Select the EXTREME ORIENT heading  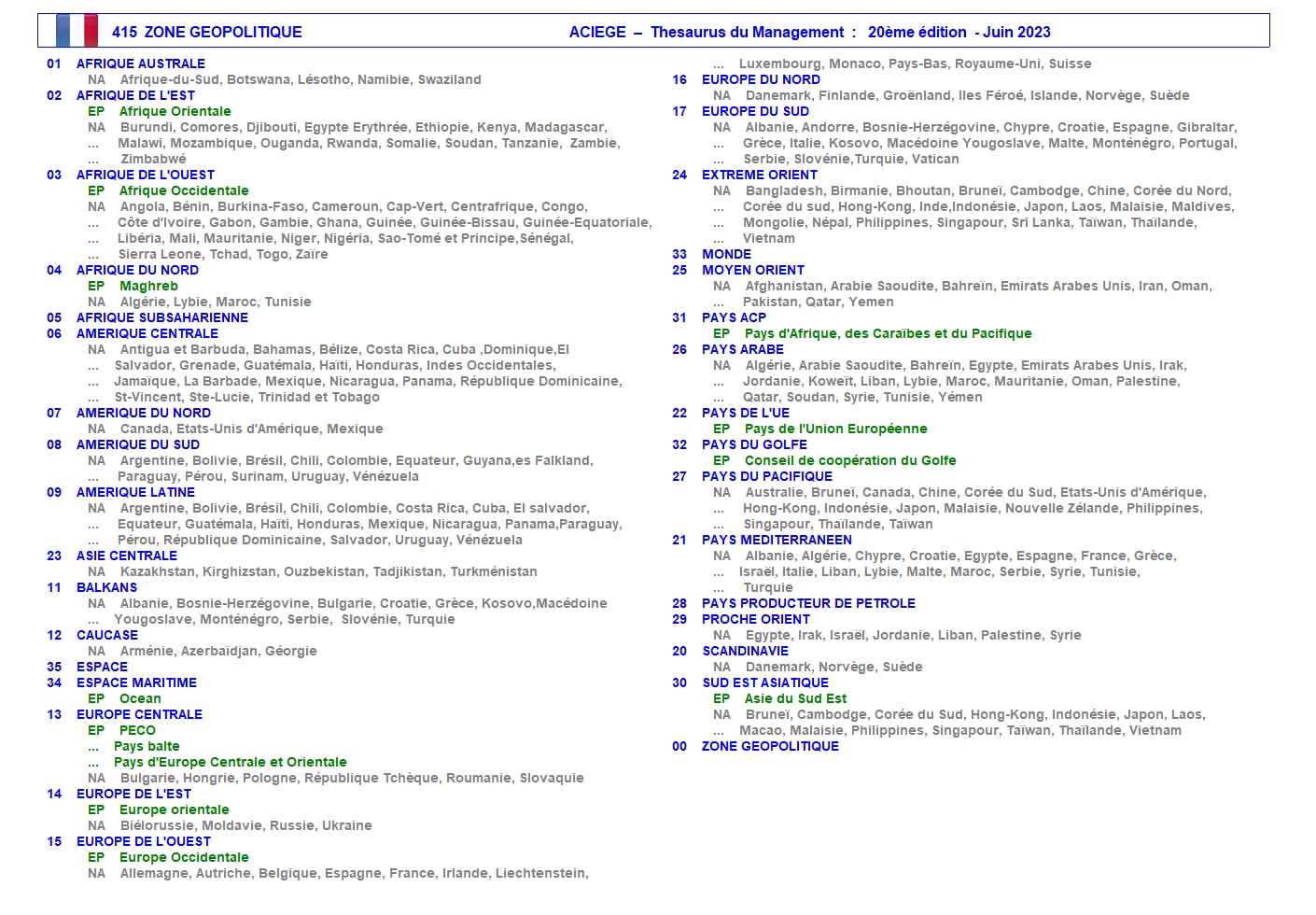pos(759,175)
